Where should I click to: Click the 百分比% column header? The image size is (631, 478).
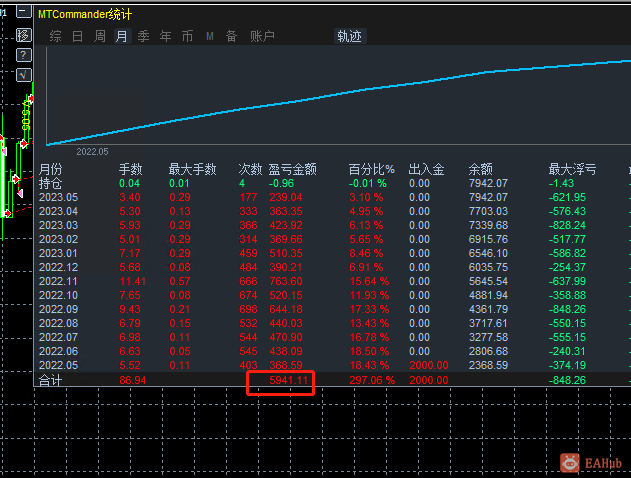(371, 169)
